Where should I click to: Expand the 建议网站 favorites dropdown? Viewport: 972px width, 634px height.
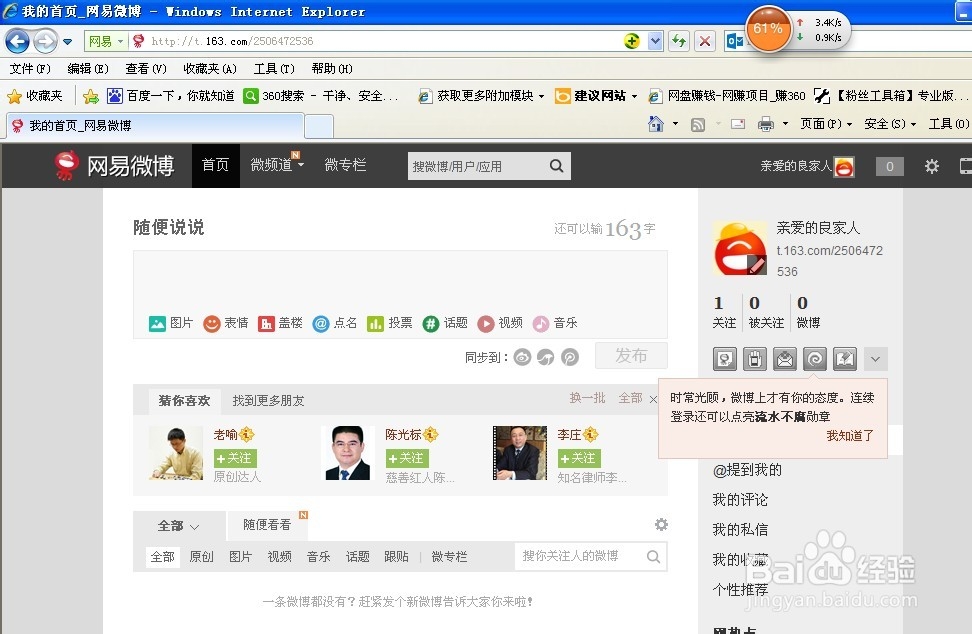[634, 96]
